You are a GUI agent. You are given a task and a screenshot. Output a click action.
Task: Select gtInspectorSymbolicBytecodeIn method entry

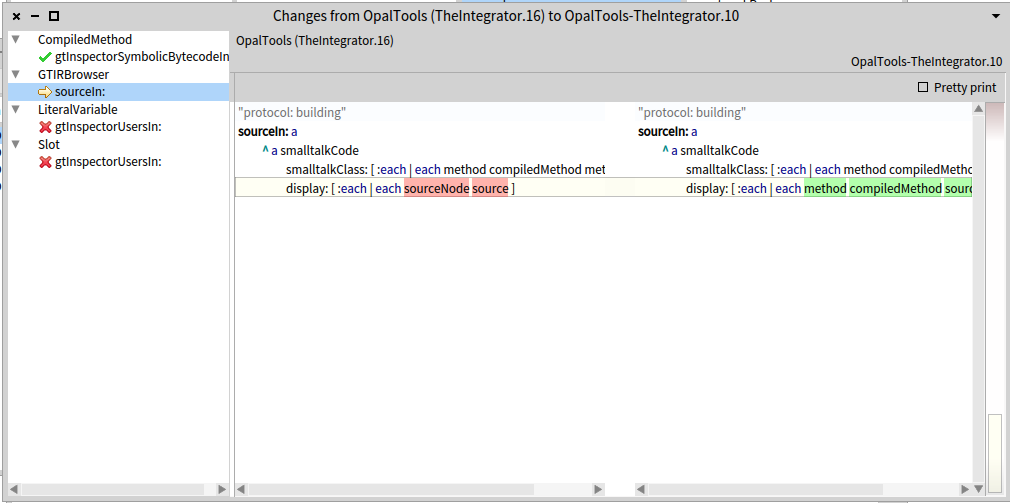(119, 57)
